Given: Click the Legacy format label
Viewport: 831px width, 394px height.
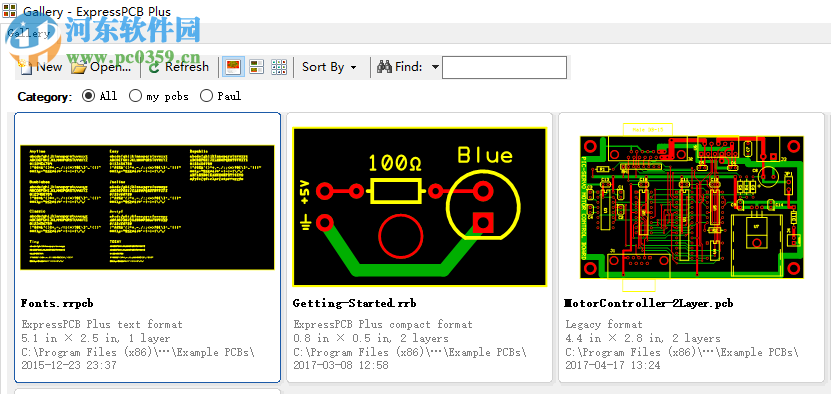Looking at the screenshot, I should [x=604, y=324].
